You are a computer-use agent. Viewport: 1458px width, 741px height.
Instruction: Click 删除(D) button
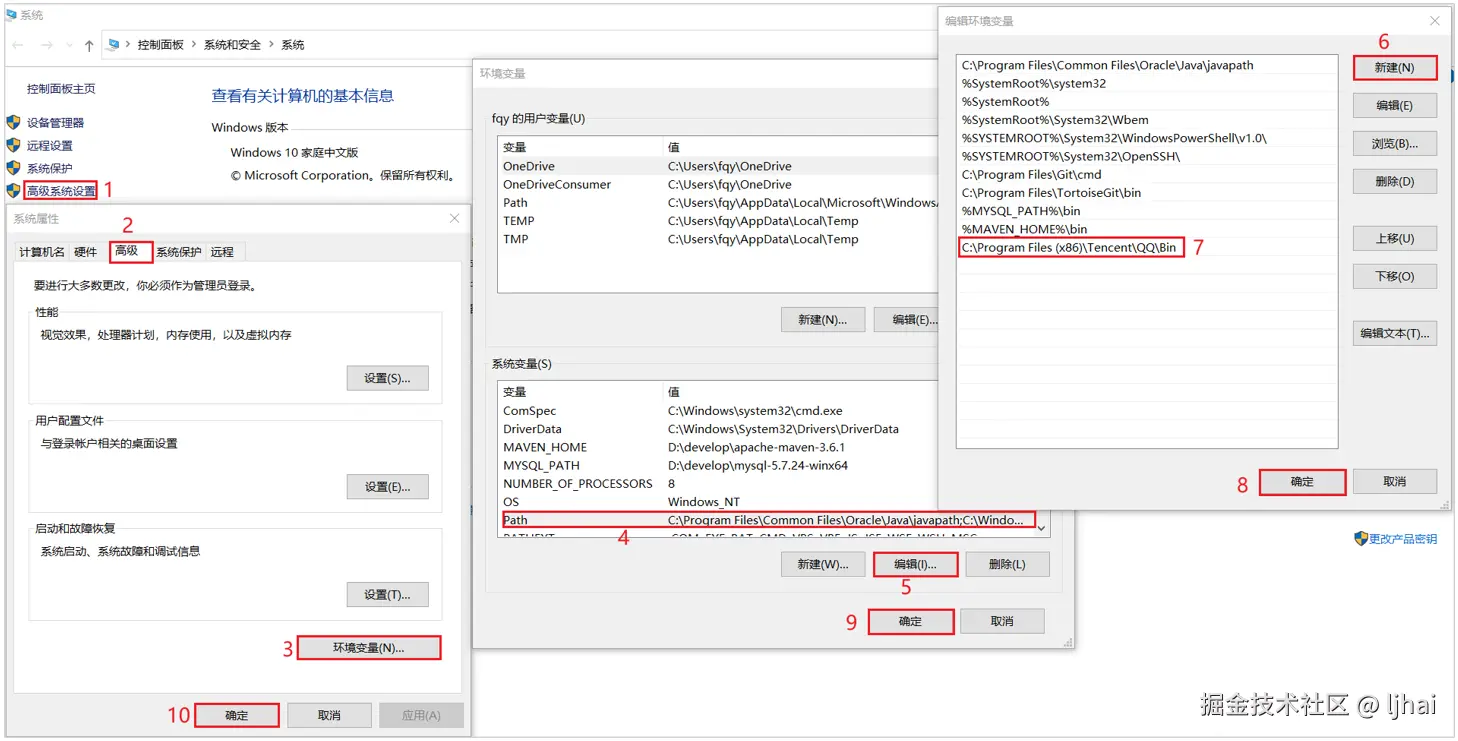[x=1394, y=182]
